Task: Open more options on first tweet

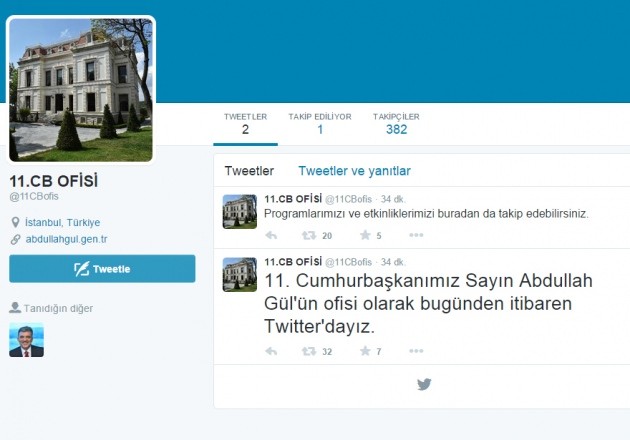Action: [x=416, y=235]
